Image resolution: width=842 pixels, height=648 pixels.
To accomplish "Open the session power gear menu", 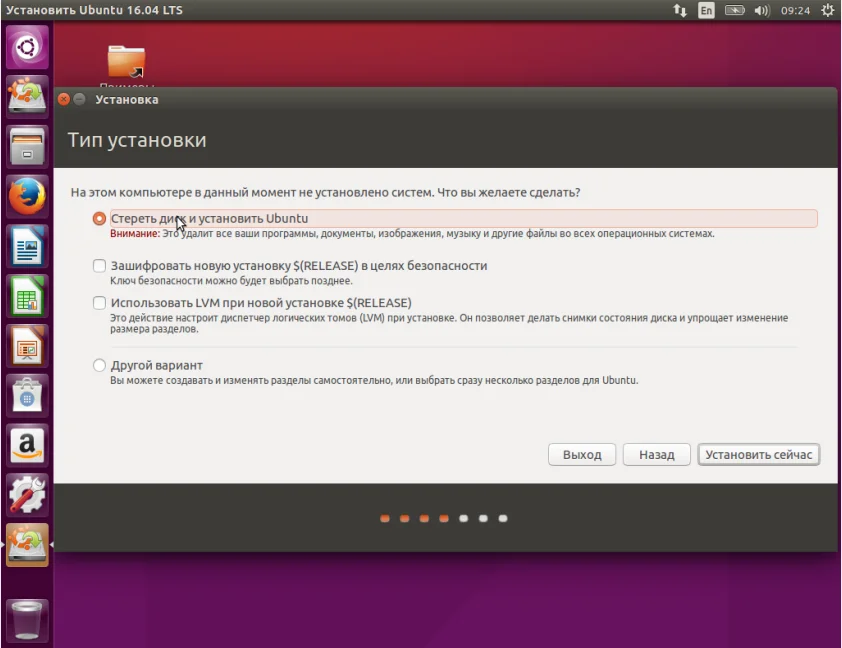I will (x=828, y=10).
